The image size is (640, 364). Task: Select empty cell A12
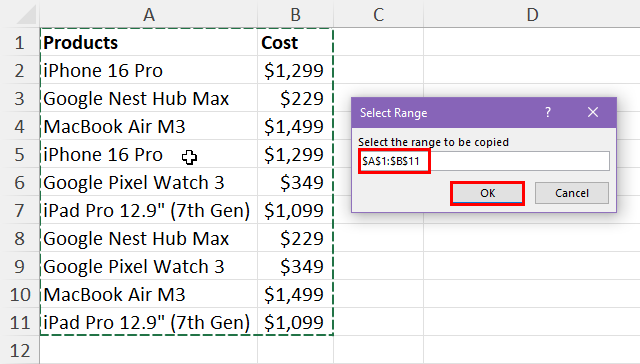149,350
